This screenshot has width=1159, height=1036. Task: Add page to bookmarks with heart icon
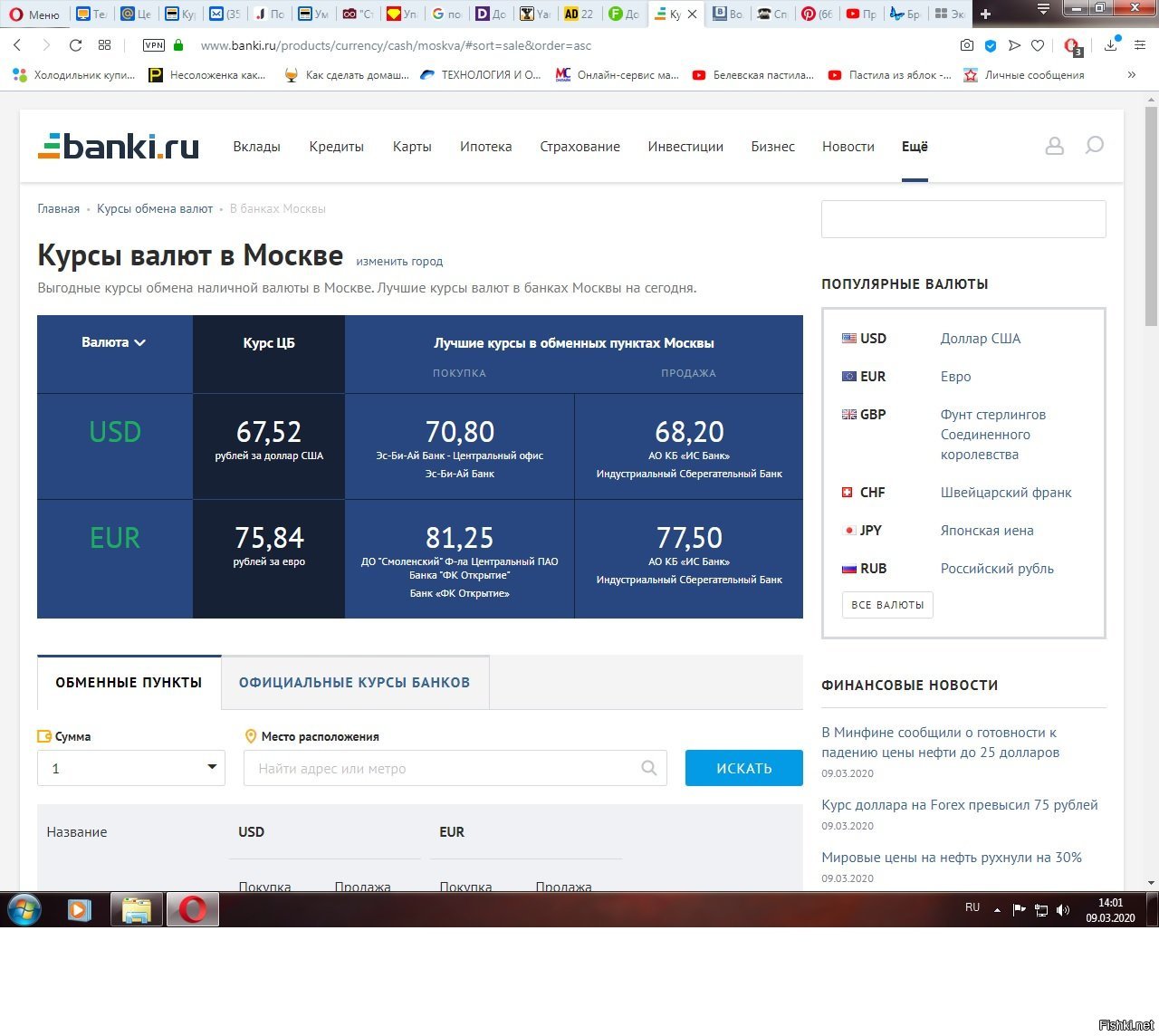[1038, 45]
